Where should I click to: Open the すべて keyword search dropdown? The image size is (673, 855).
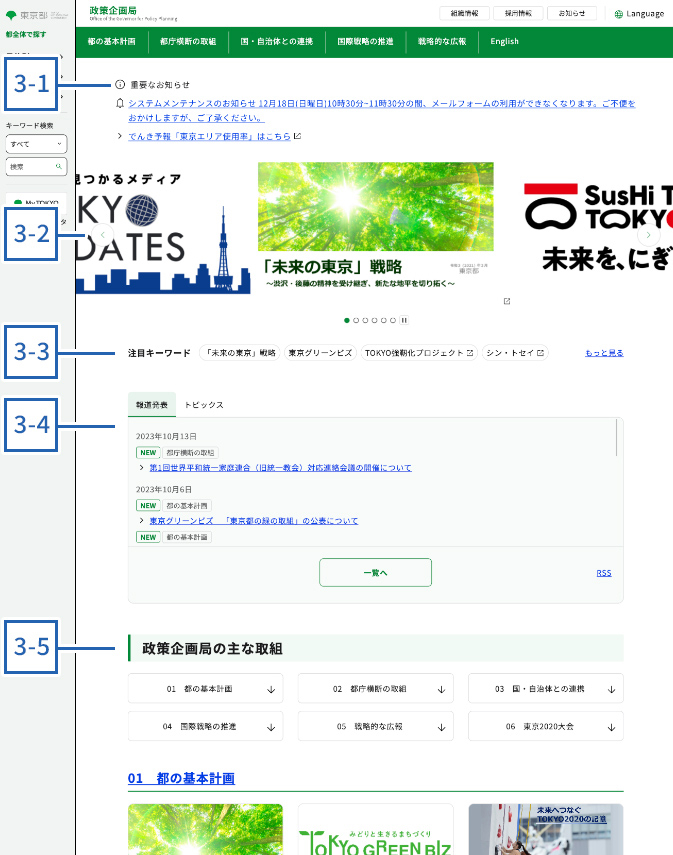36,144
